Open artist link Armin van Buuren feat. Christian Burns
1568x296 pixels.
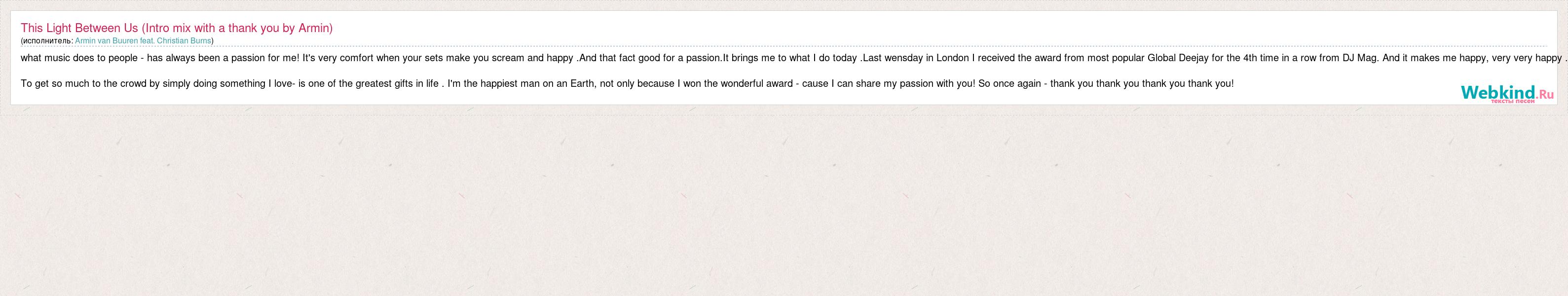point(143,41)
